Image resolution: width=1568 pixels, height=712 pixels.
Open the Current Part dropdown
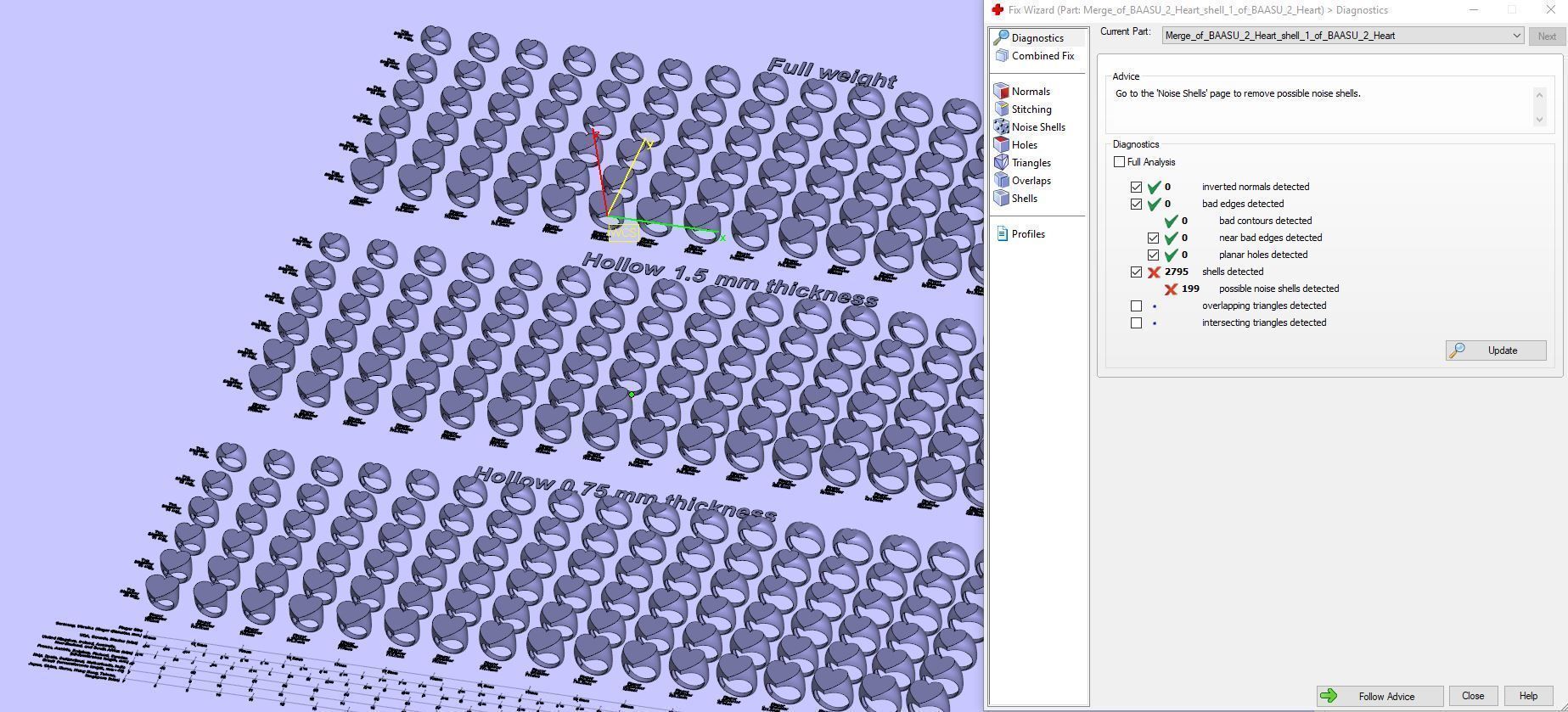click(x=1342, y=36)
